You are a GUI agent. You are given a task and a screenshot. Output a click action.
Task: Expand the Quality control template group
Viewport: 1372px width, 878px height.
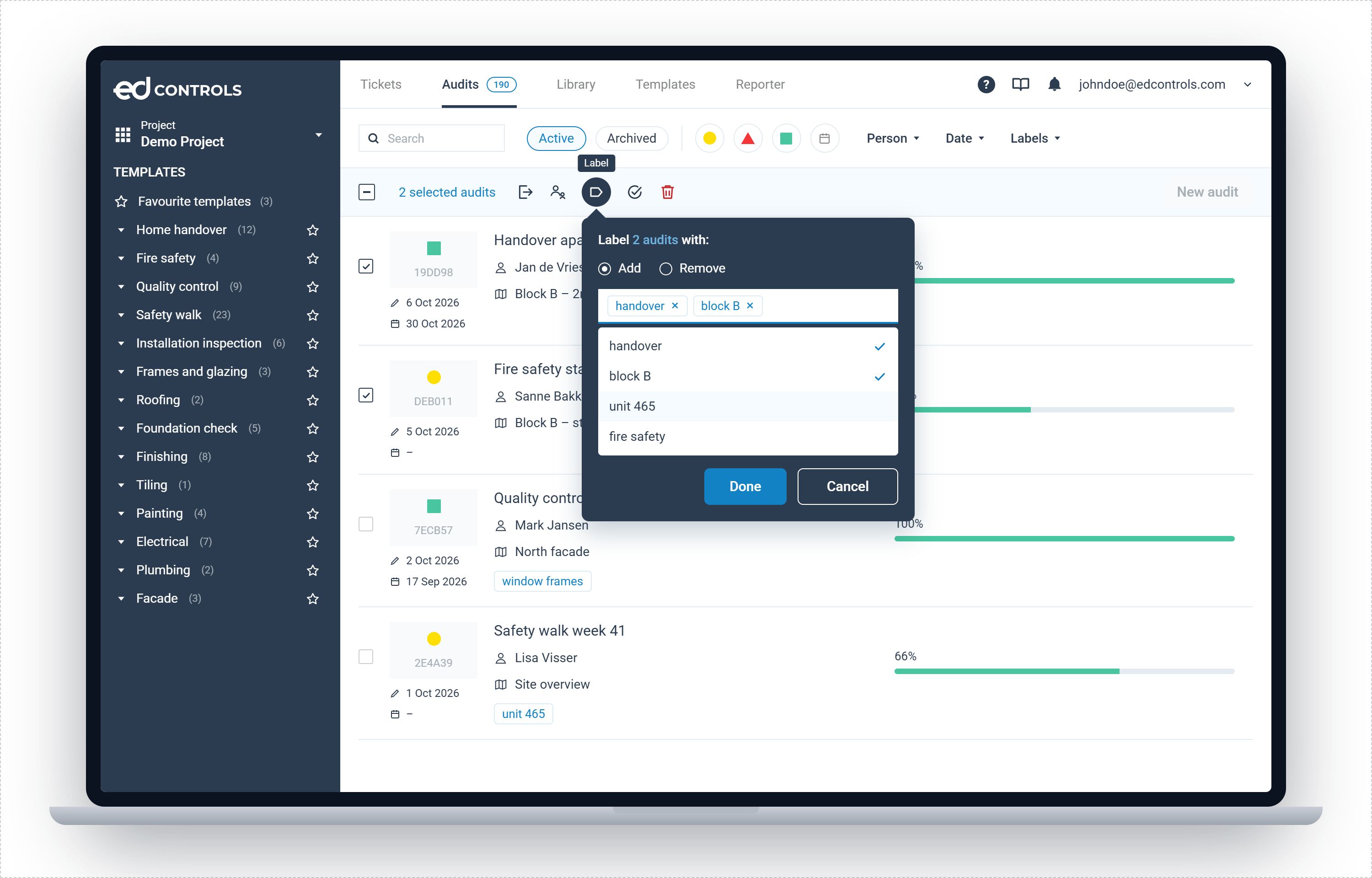(121, 287)
